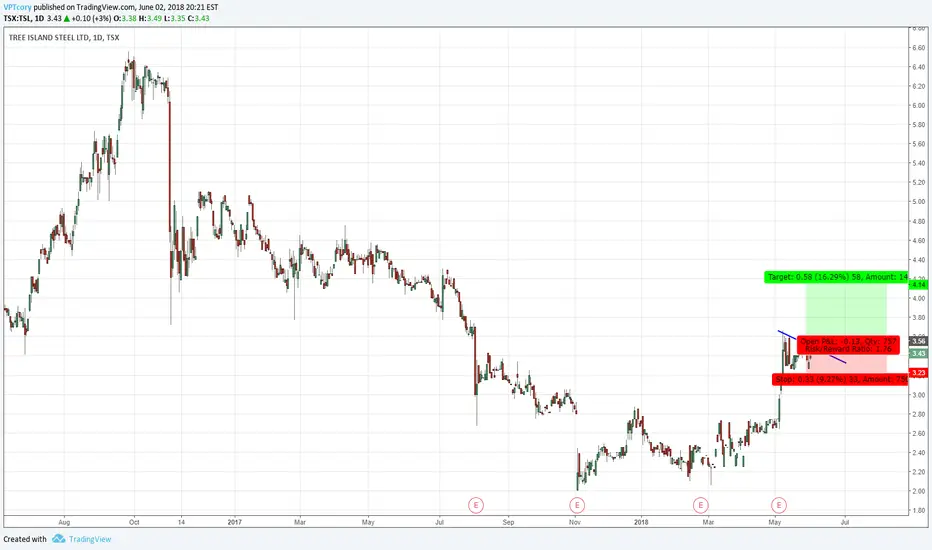Click the 2018 label on time axis

tap(641, 522)
